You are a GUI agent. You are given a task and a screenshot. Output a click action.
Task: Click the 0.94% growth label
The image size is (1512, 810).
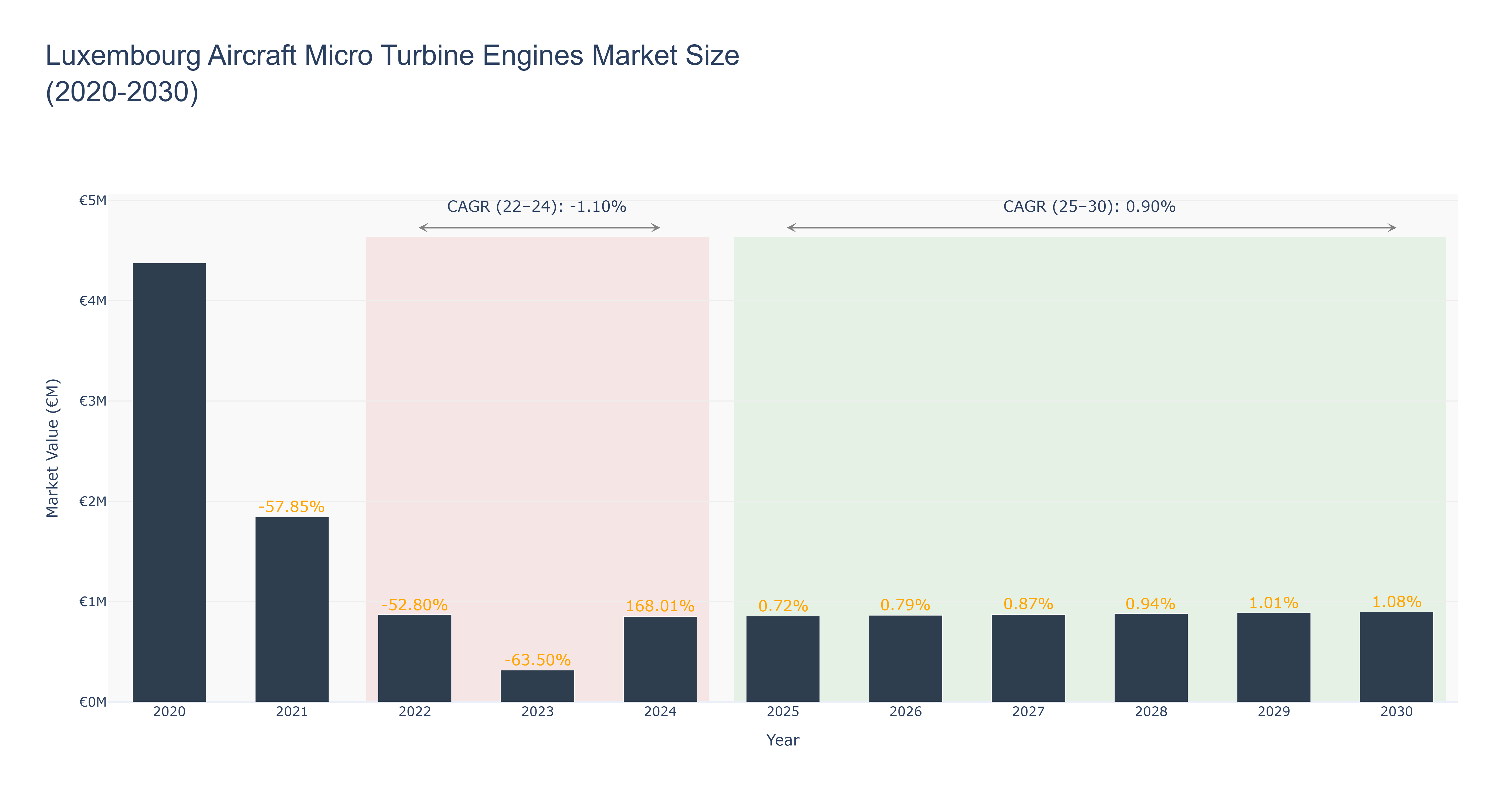(x=1150, y=603)
